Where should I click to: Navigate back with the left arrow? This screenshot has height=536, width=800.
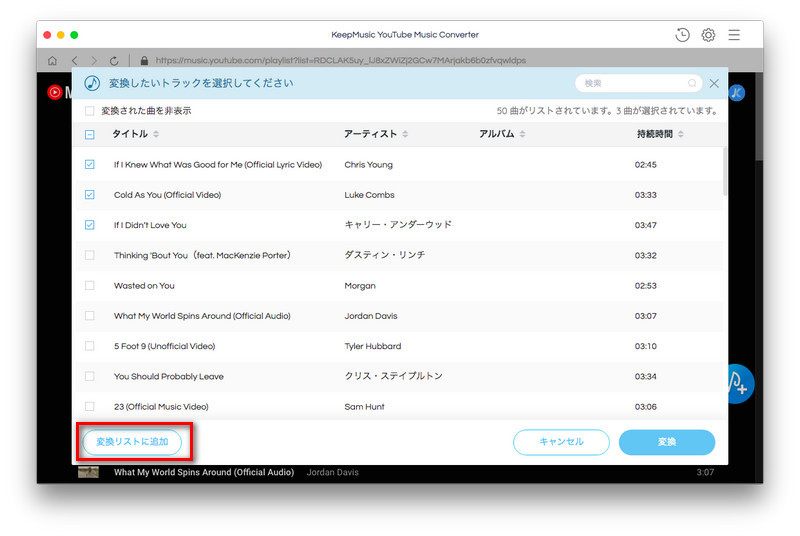tap(74, 60)
